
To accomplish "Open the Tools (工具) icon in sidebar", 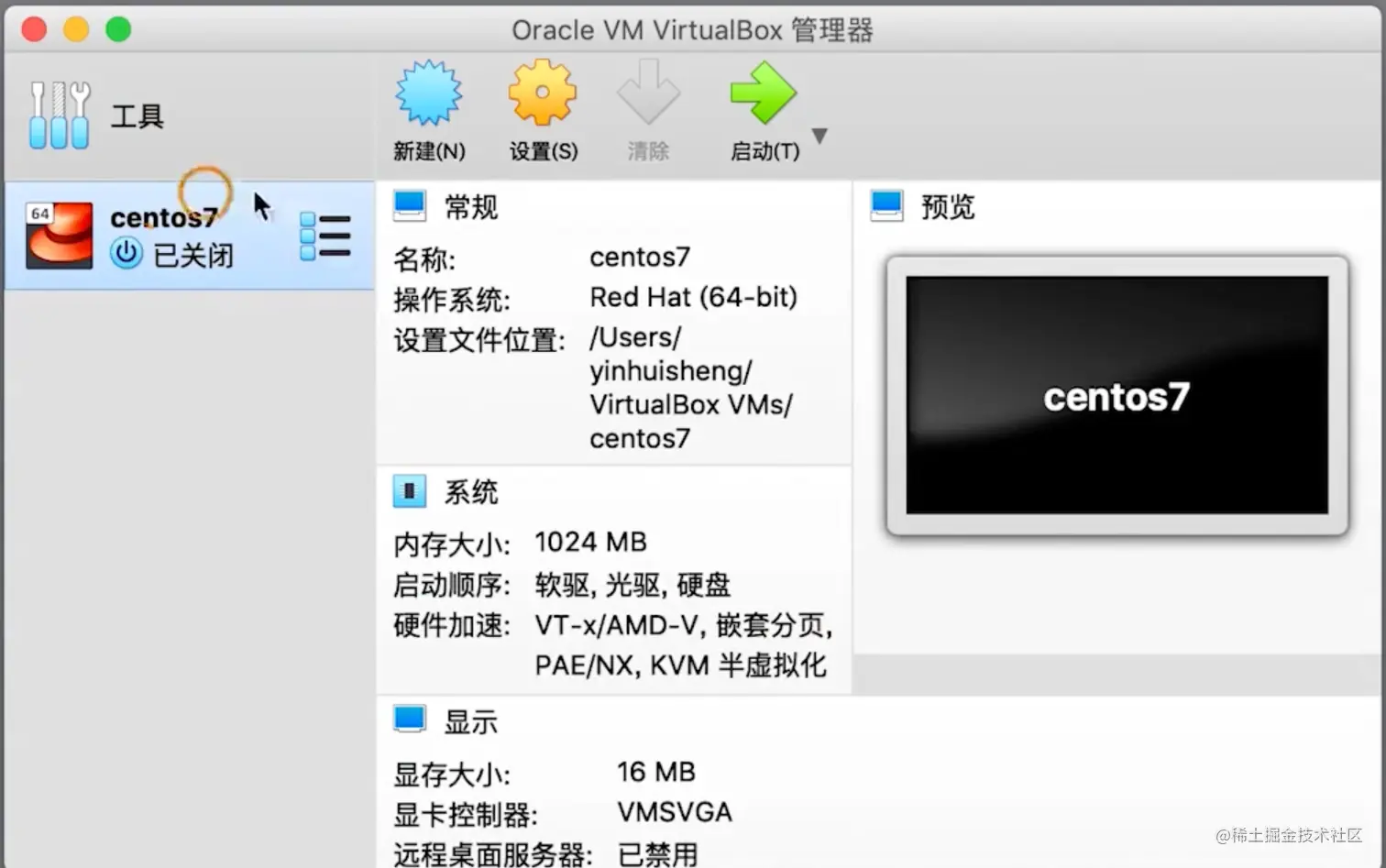I will (x=60, y=115).
